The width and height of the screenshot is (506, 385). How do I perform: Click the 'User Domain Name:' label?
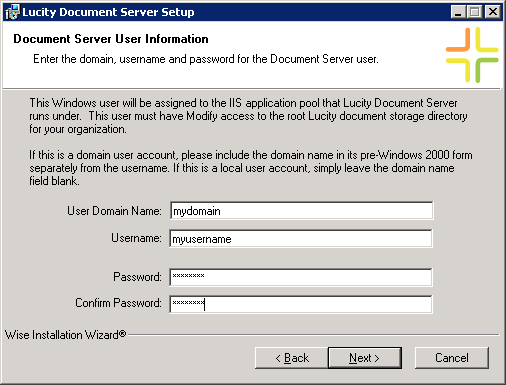click(114, 211)
